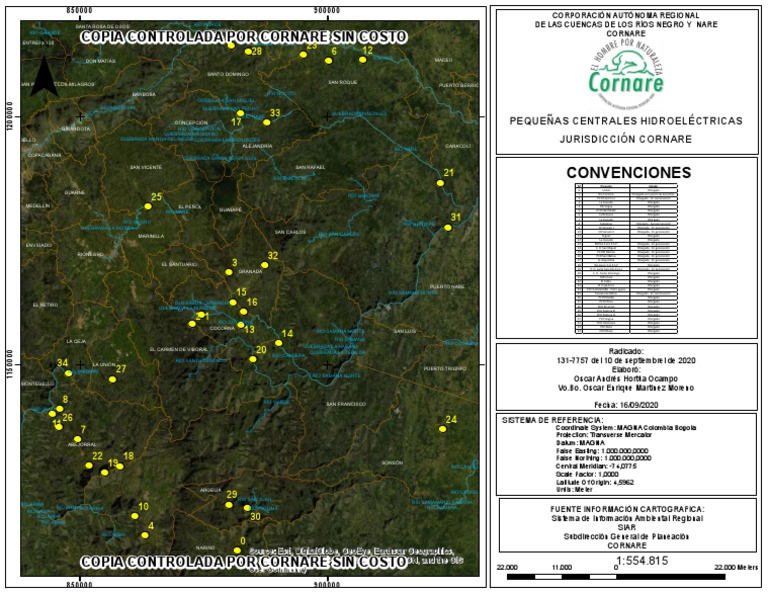Choose yellow marker numbered 4
Viewport: 768px width, 594px height.
coord(145,535)
